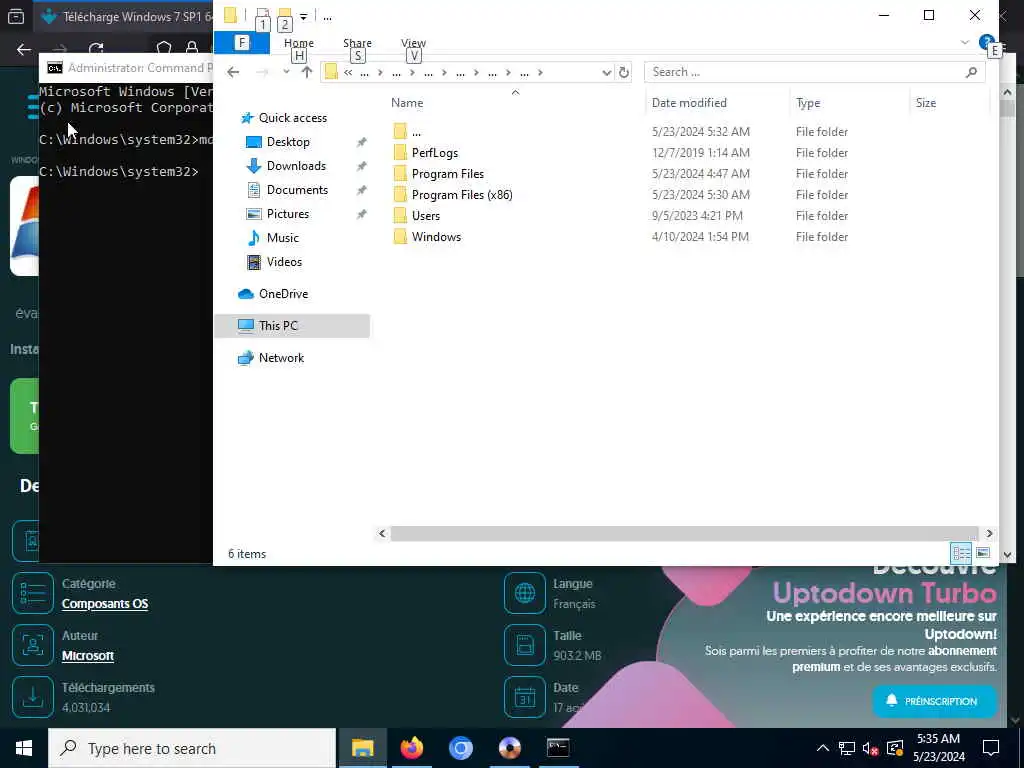Open the notification center icon
Viewport: 1024px width, 768px height.
(991, 748)
